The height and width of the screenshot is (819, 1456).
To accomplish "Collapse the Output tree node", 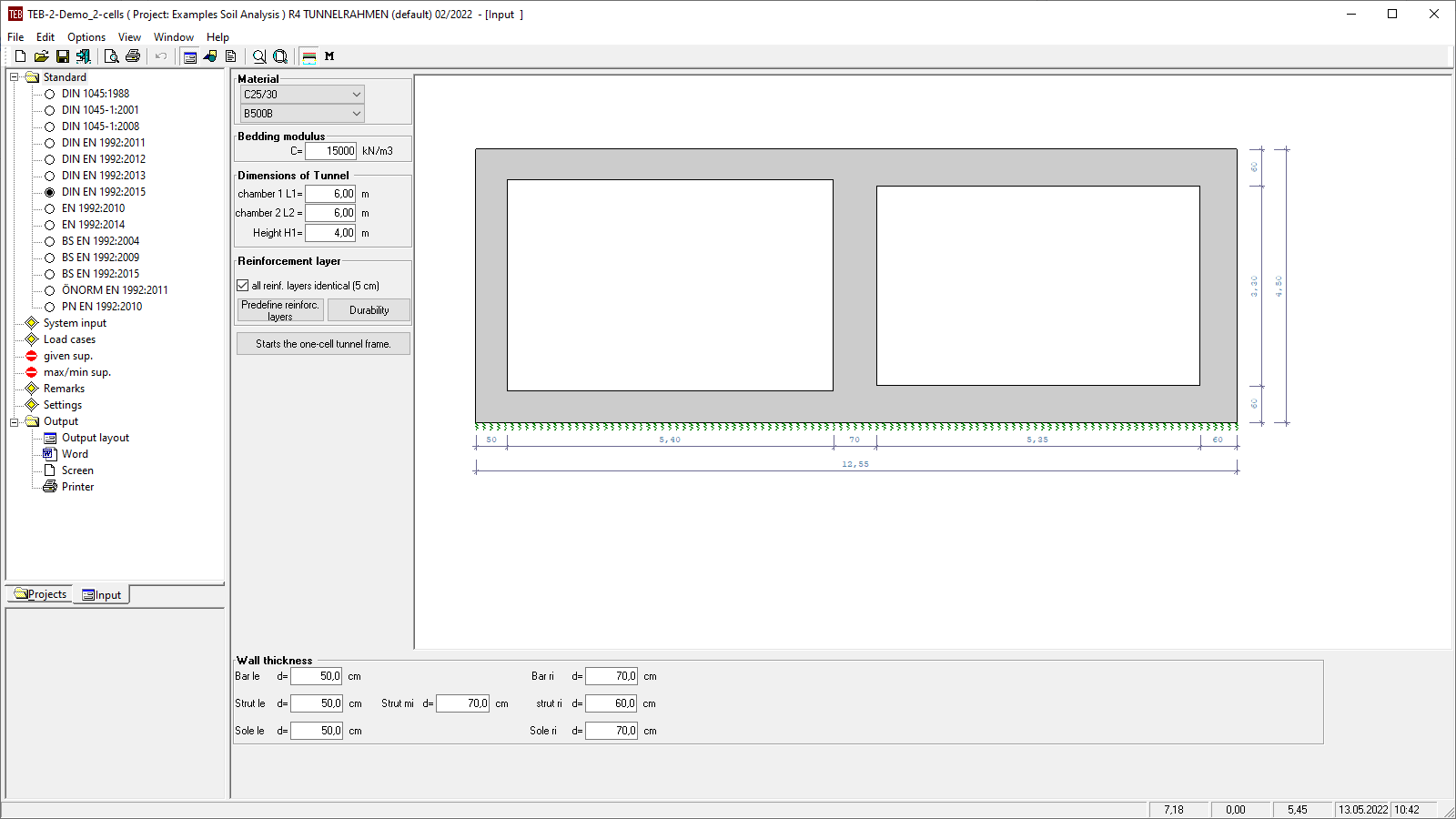I will (x=15, y=421).
